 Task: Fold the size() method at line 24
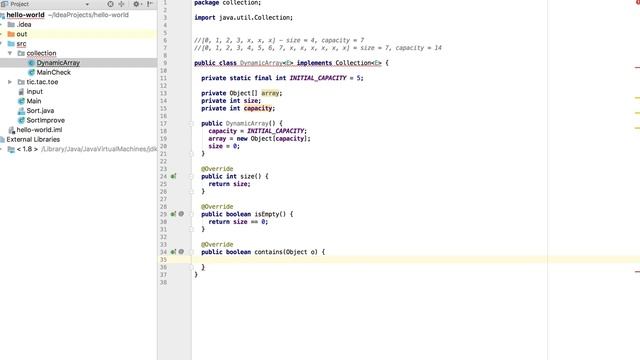tap(191, 176)
